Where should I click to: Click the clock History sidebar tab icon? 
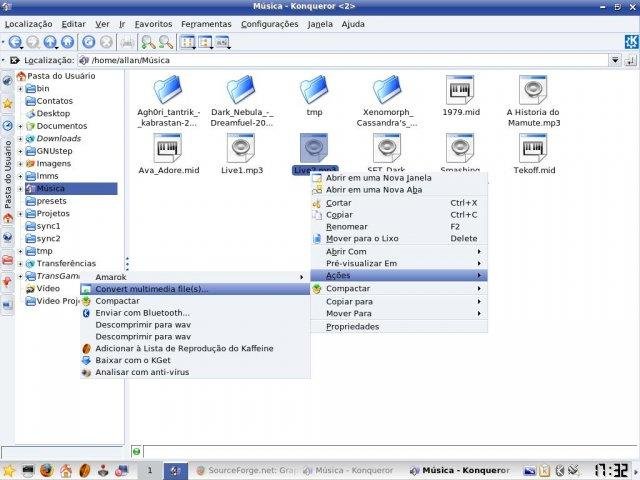[x=7, y=125]
